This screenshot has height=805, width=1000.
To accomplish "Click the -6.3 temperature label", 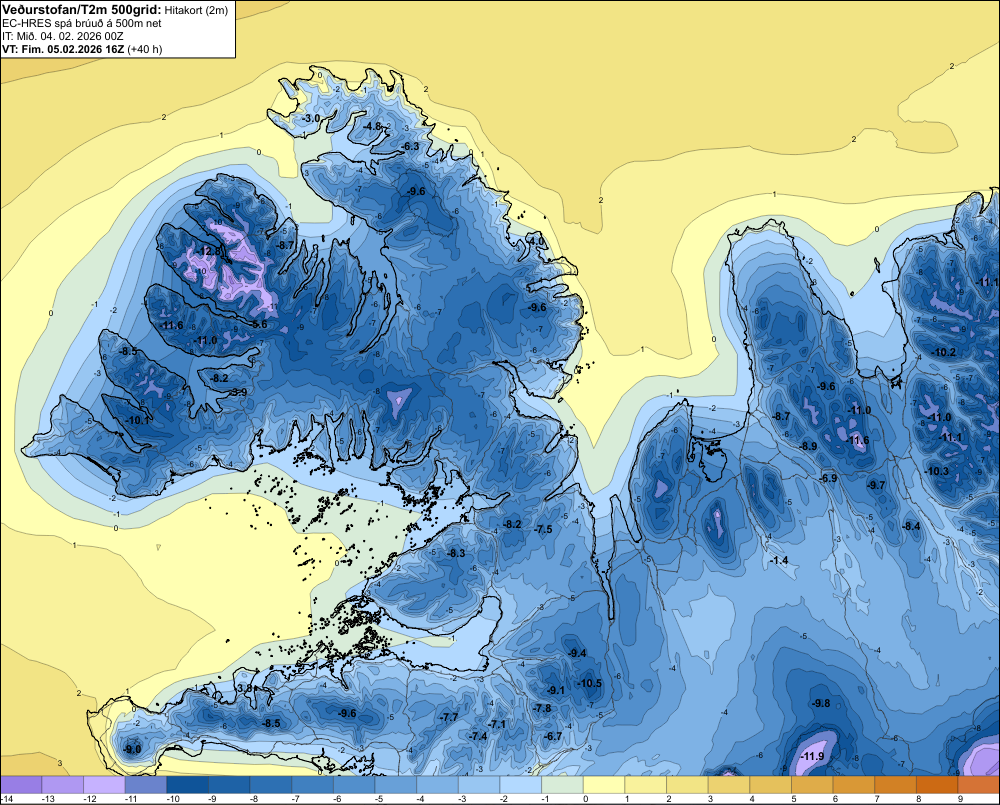I will 410,146.
